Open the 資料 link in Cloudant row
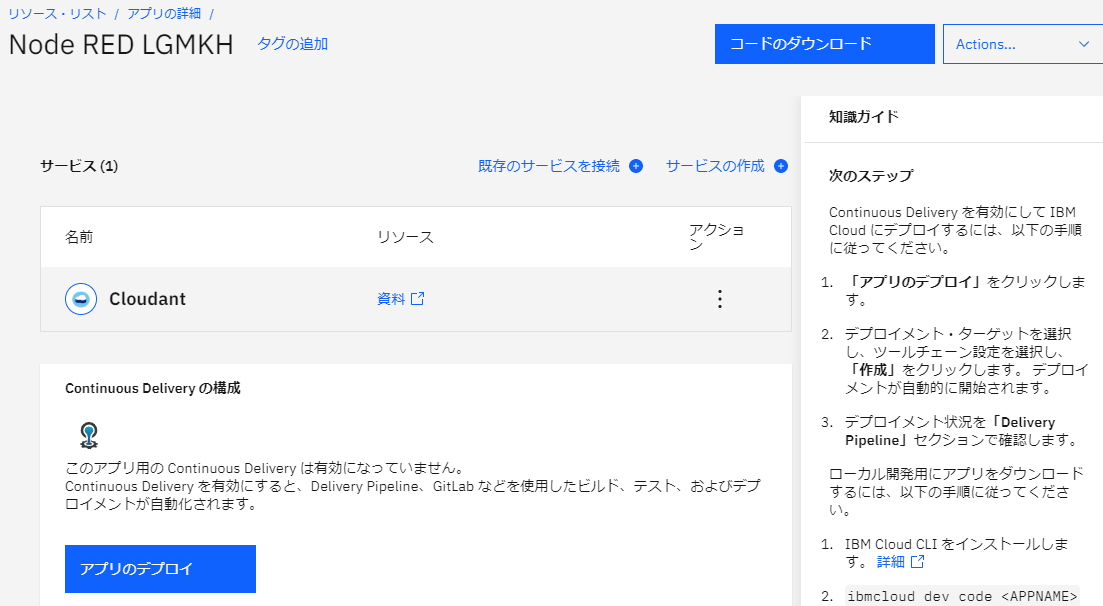The width and height of the screenshot is (1103, 606). 391,299
